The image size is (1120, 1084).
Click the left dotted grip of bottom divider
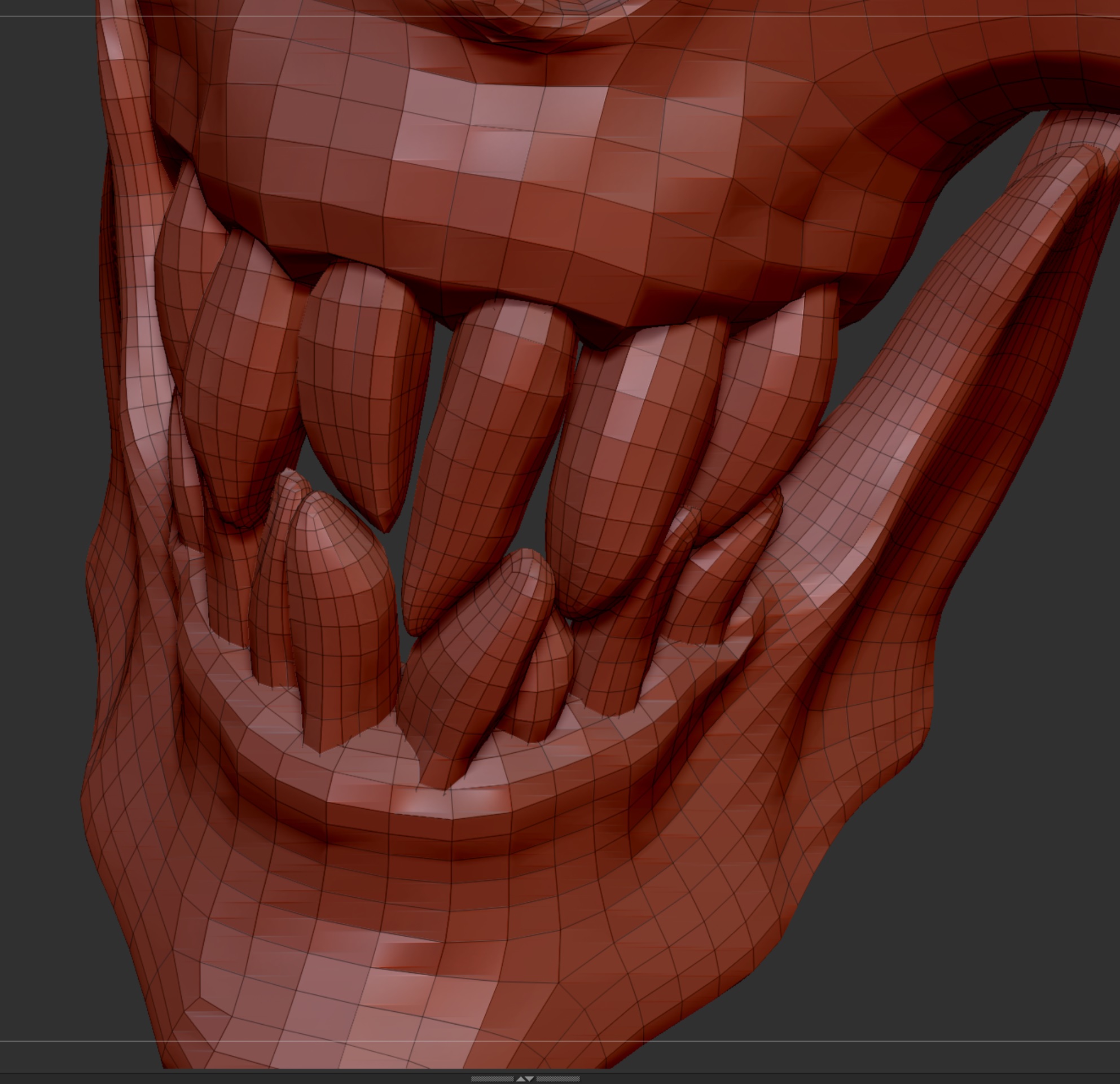[492, 1079]
